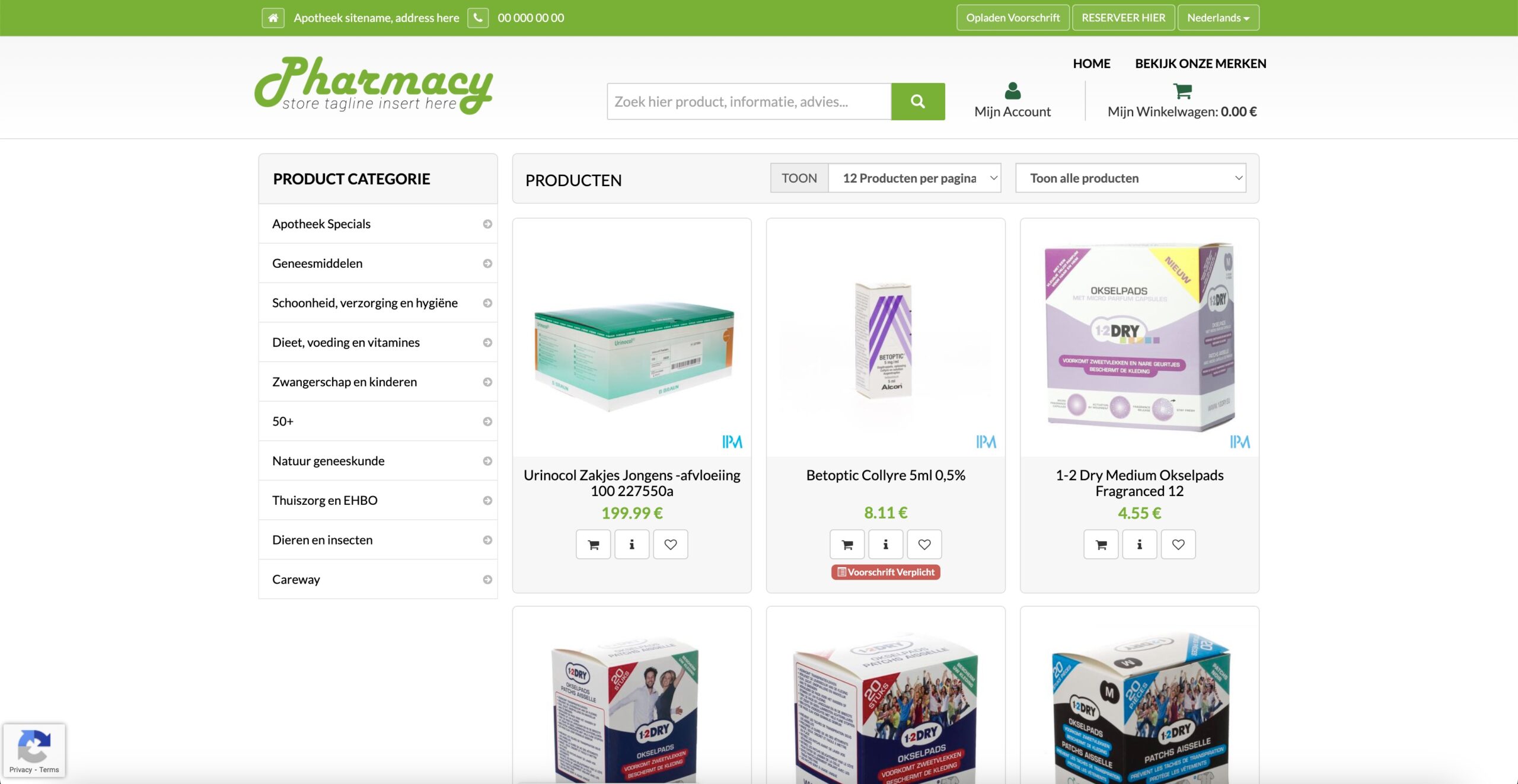
Task: Favorite the Urinocol Zakjes product
Action: tap(671, 544)
